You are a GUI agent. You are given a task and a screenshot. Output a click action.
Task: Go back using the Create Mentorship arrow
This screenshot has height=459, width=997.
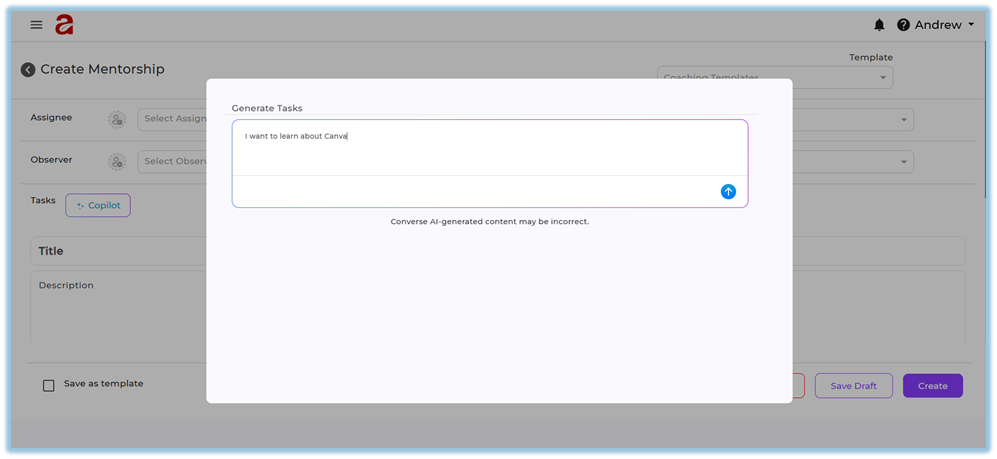28,70
